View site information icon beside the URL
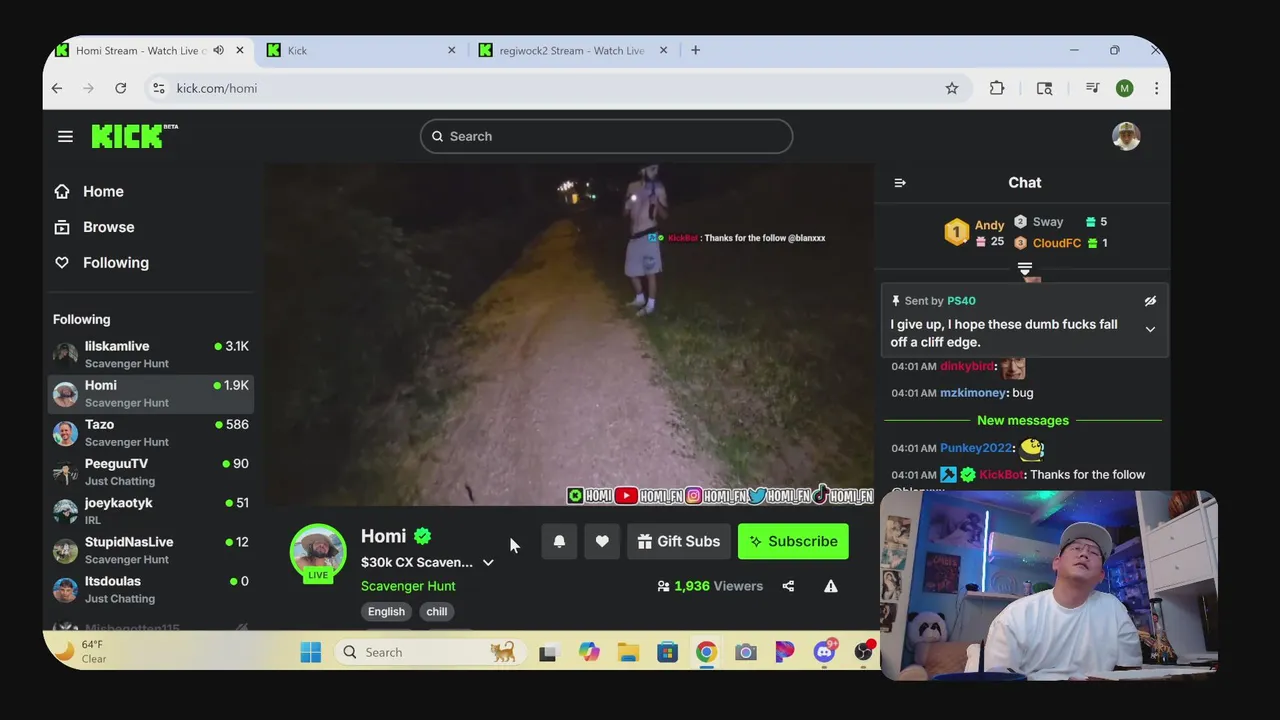This screenshot has width=1280, height=720. [x=158, y=88]
